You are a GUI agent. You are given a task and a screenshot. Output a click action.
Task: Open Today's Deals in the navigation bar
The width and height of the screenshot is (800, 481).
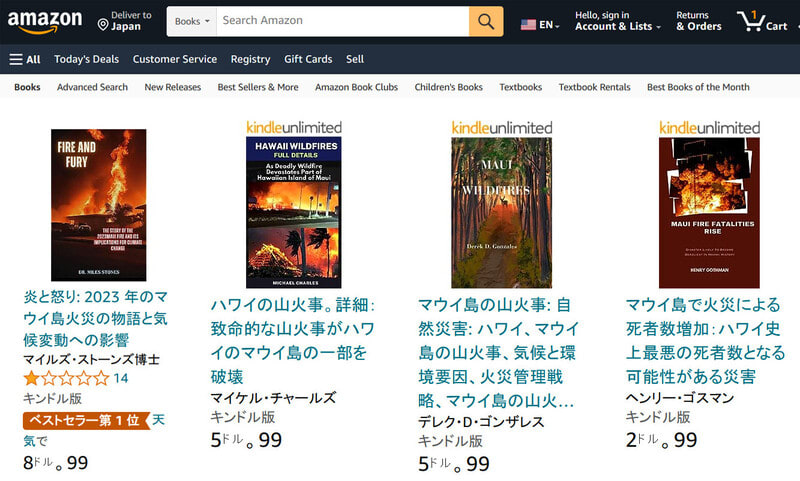tap(87, 59)
